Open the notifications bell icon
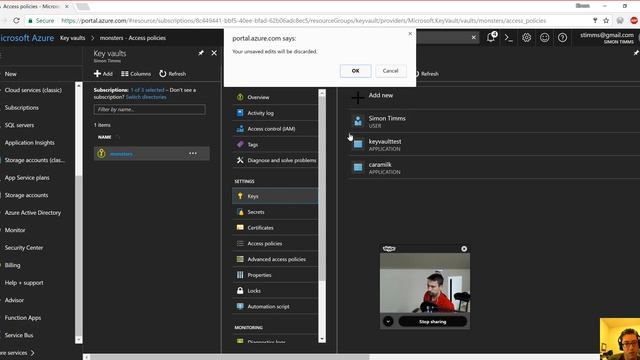The height and width of the screenshot is (360, 640). (491, 38)
